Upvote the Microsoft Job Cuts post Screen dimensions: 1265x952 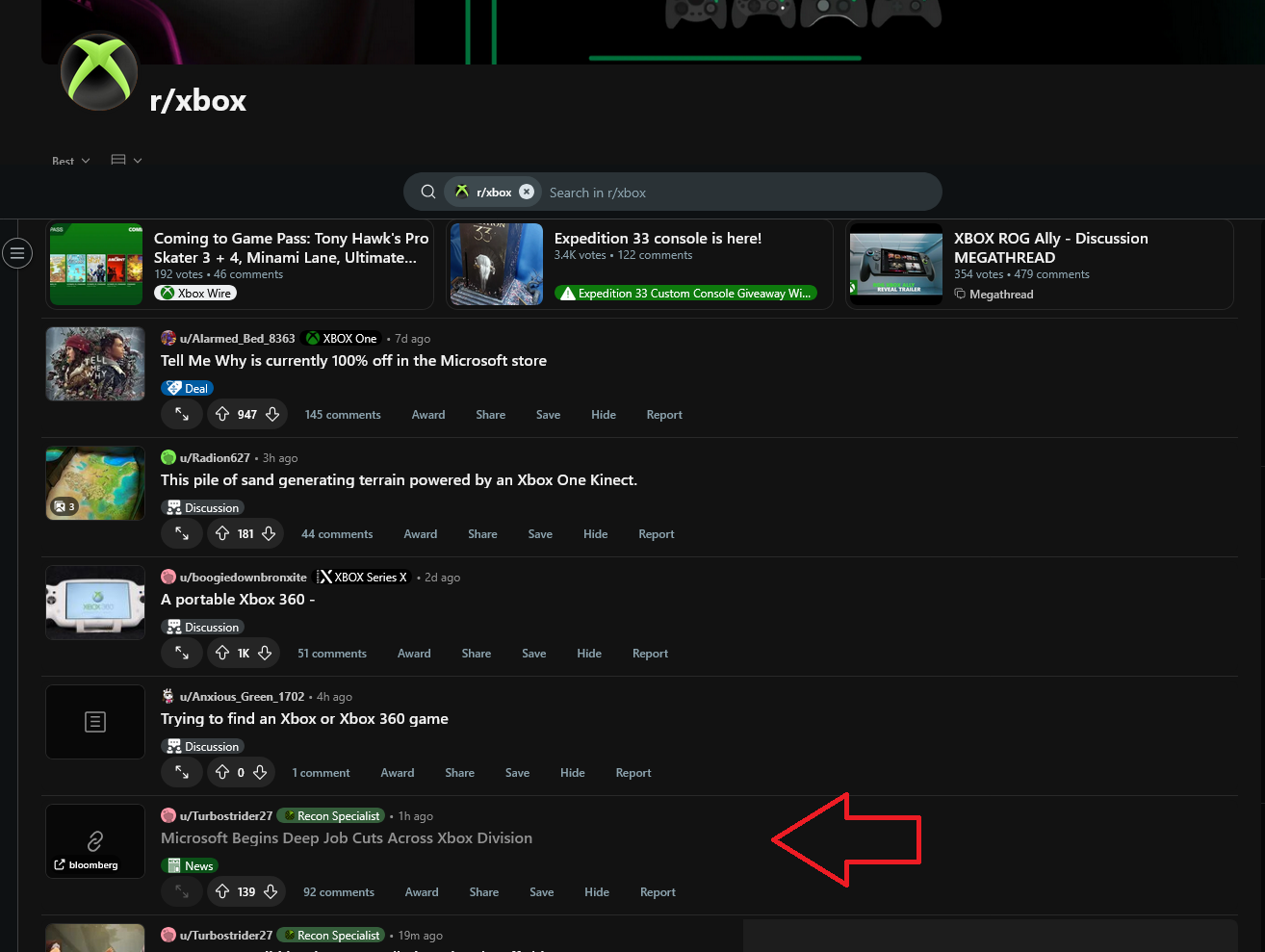[x=222, y=891]
